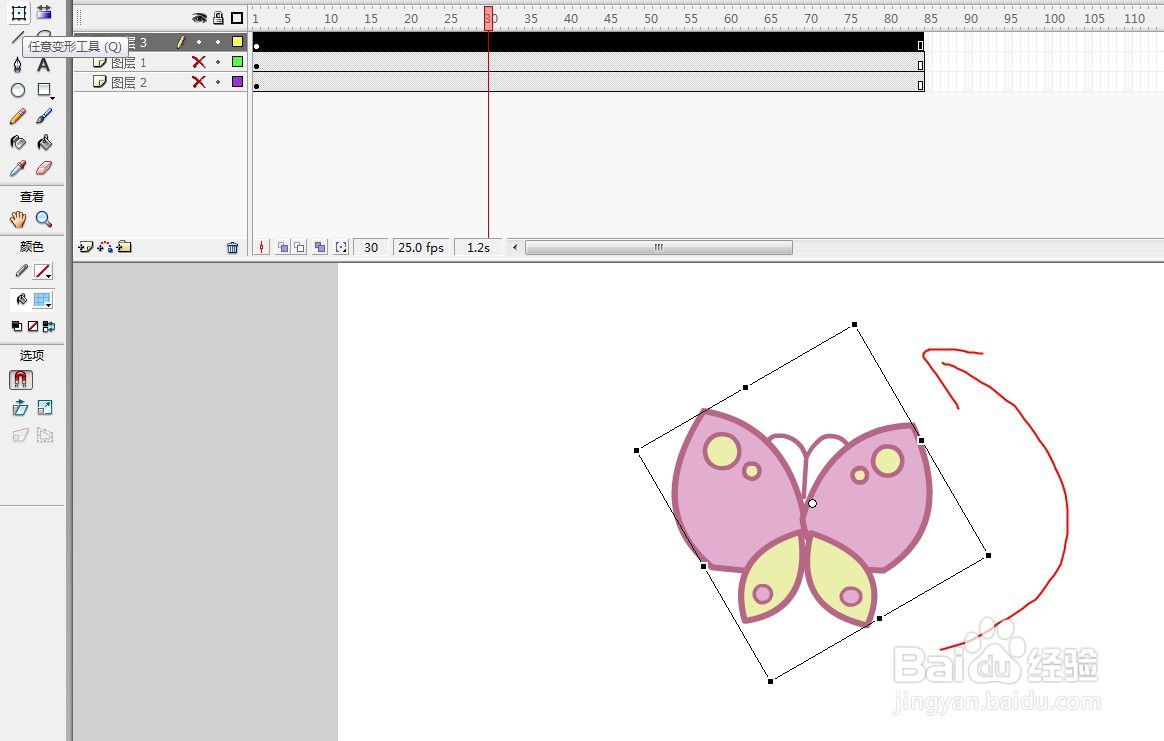The height and width of the screenshot is (741, 1164).
Task: Click the butterfly's transformation center point
Action: (812, 503)
